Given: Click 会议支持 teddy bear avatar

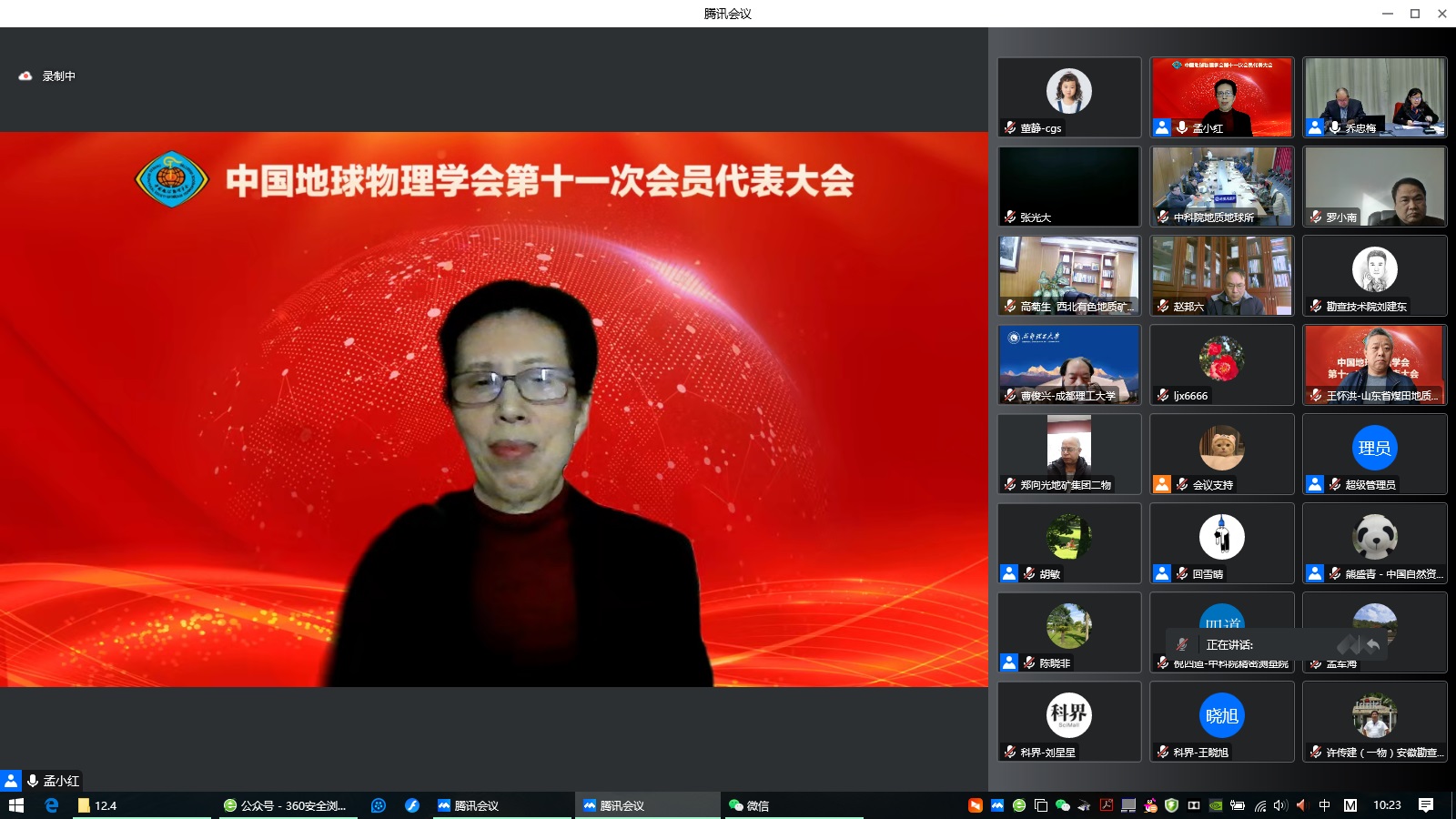Looking at the screenshot, I should (x=1222, y=447).
